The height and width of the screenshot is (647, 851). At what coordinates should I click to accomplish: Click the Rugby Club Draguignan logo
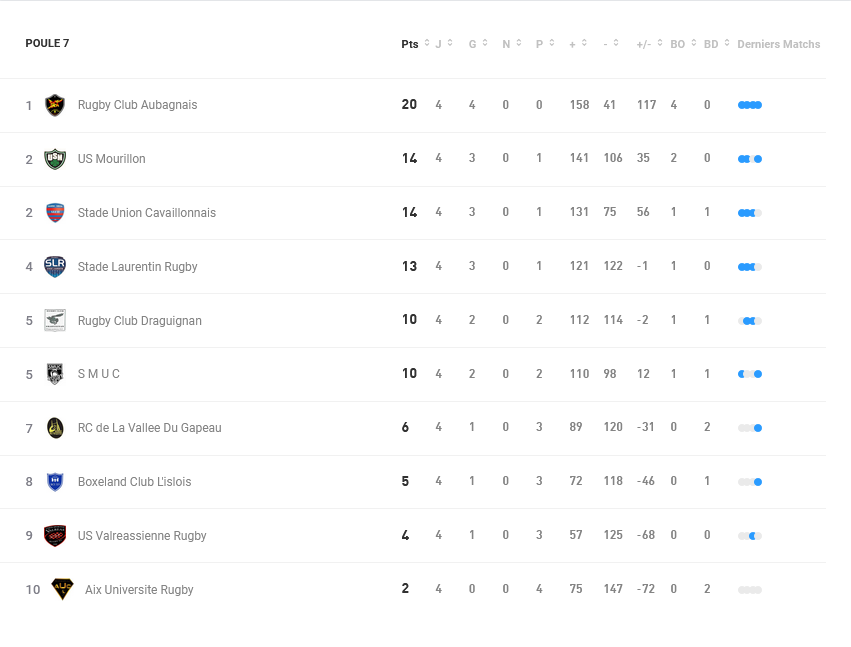pos(55,321)
